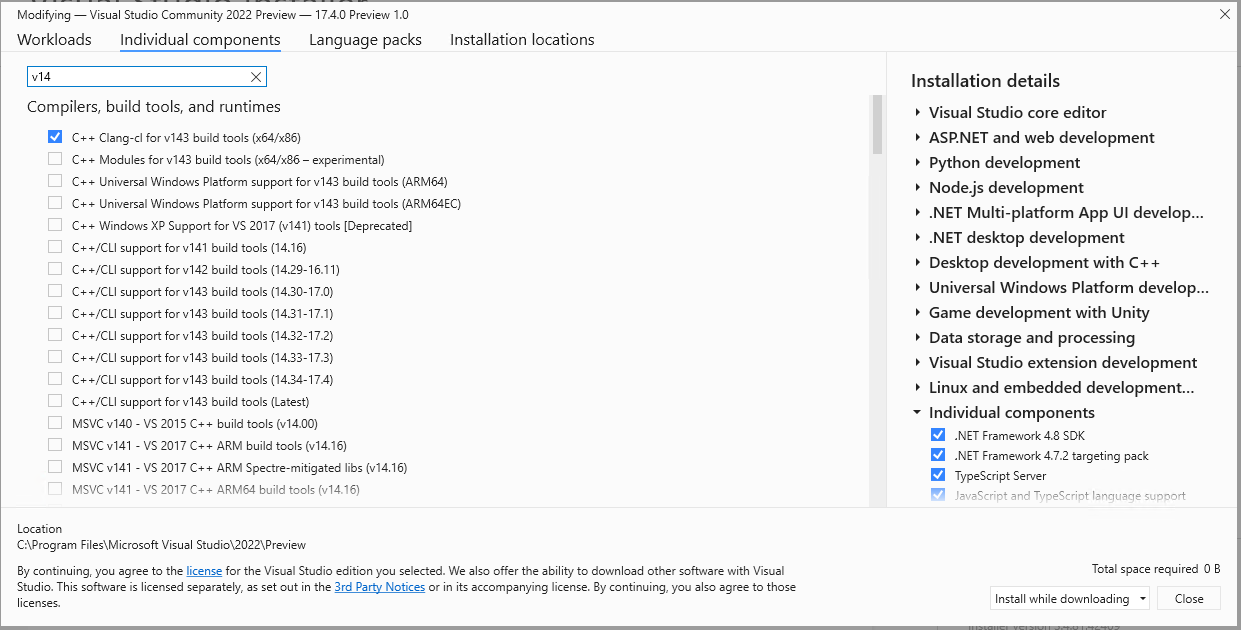Disable TypeScript Server component

(x=938, y=474)
